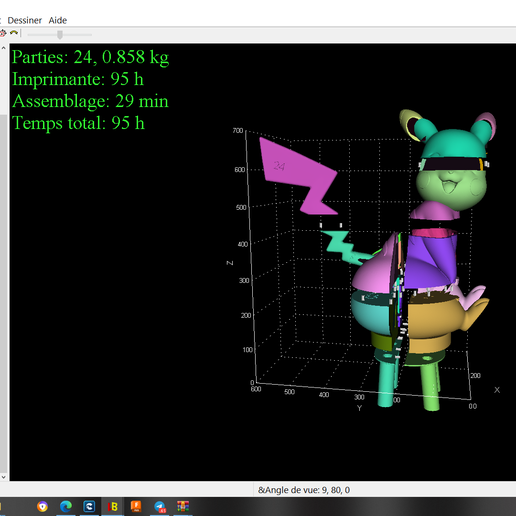
Task: Open the blue C-arrow app in taskbar
Action: point(89,506)
